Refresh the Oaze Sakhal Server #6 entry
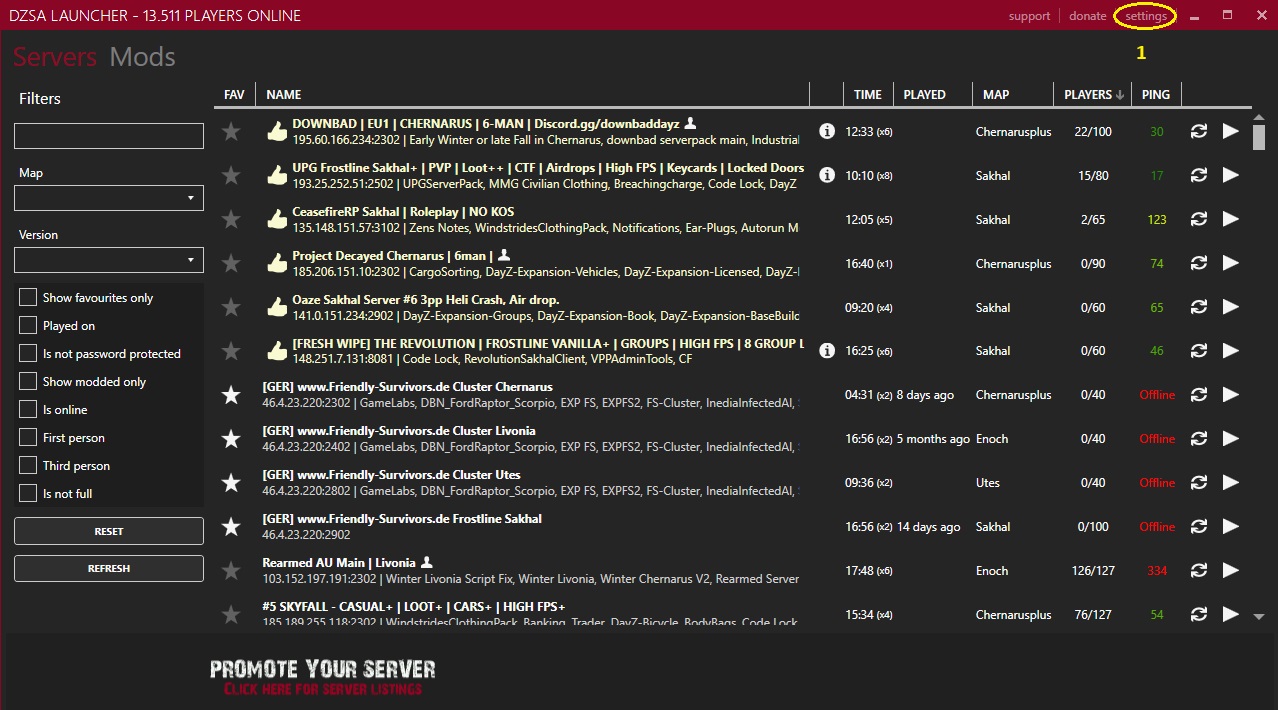This screenshot has width=1278, height=710. tap(1198, 307)
